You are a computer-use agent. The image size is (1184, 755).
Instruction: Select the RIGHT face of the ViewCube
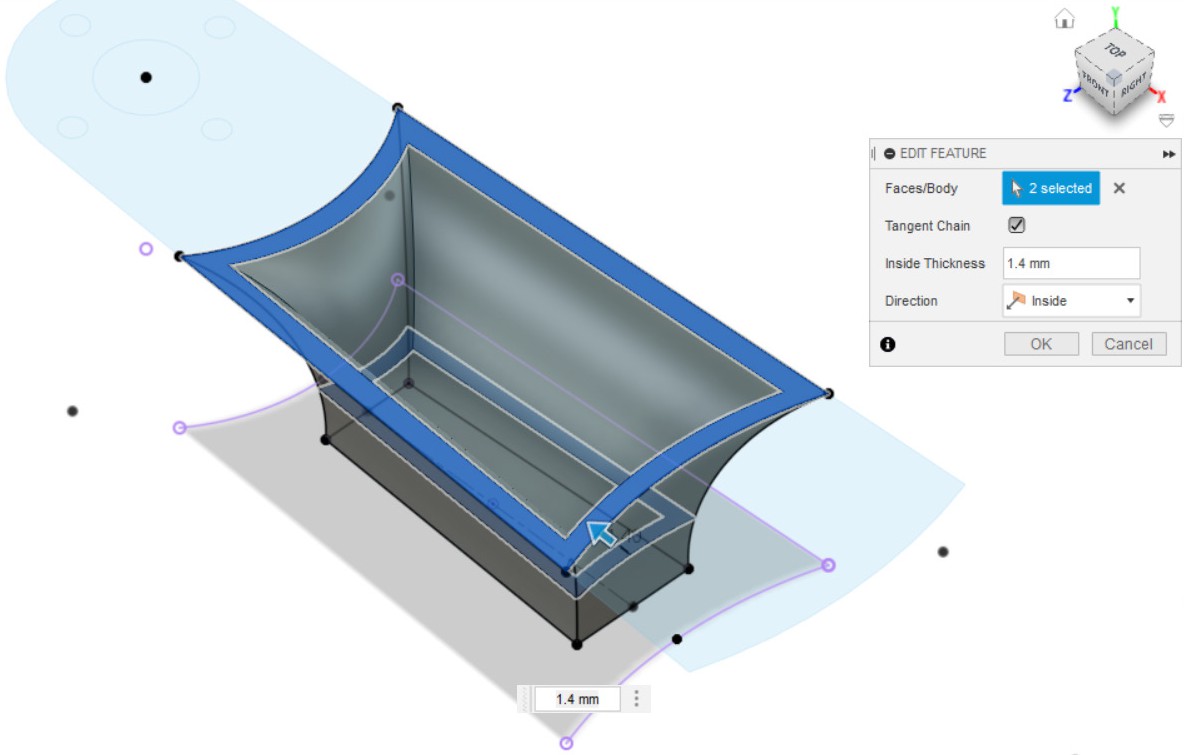(1133, 84)
